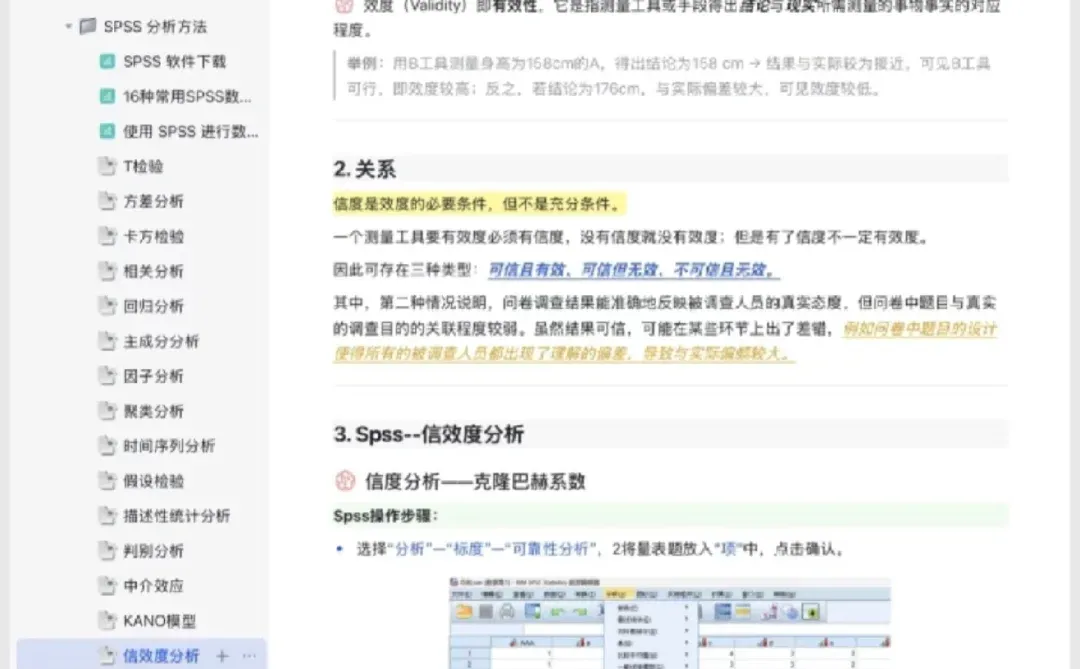Click the document icon next to "T检验"
1080x669 pixels.
108,166
